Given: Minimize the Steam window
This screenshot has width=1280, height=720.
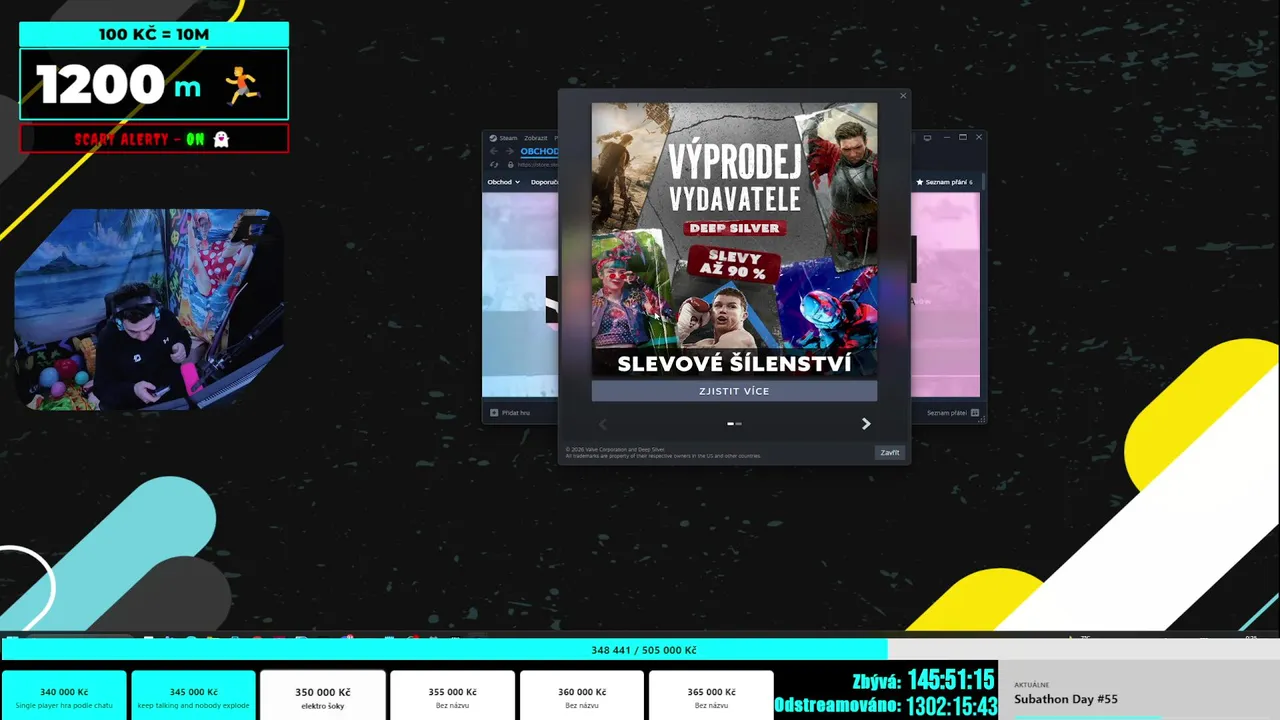Looking at the screenshot, I should click(x=946, y=137).
